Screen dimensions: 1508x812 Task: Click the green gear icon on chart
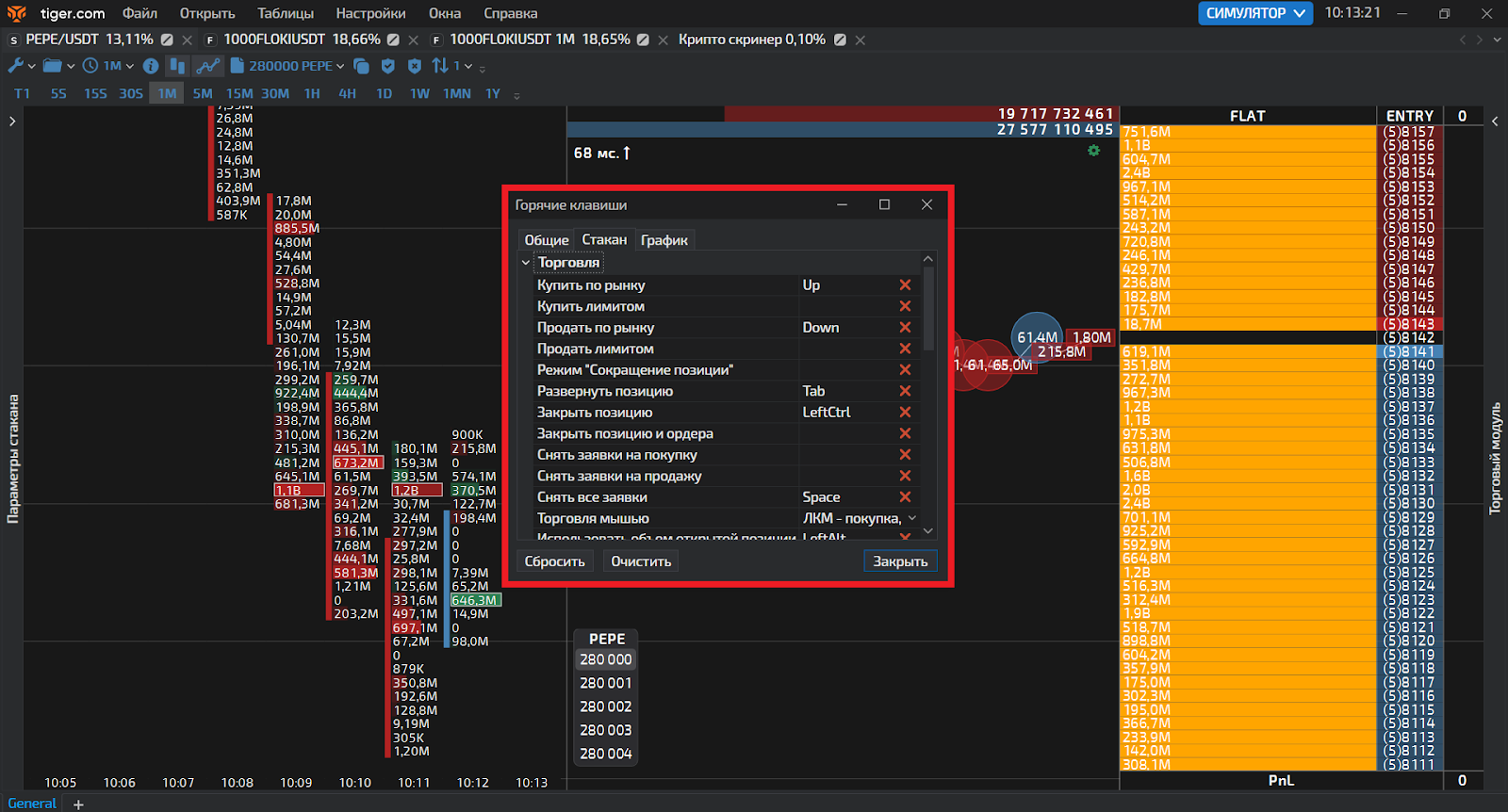[1093, 151]
